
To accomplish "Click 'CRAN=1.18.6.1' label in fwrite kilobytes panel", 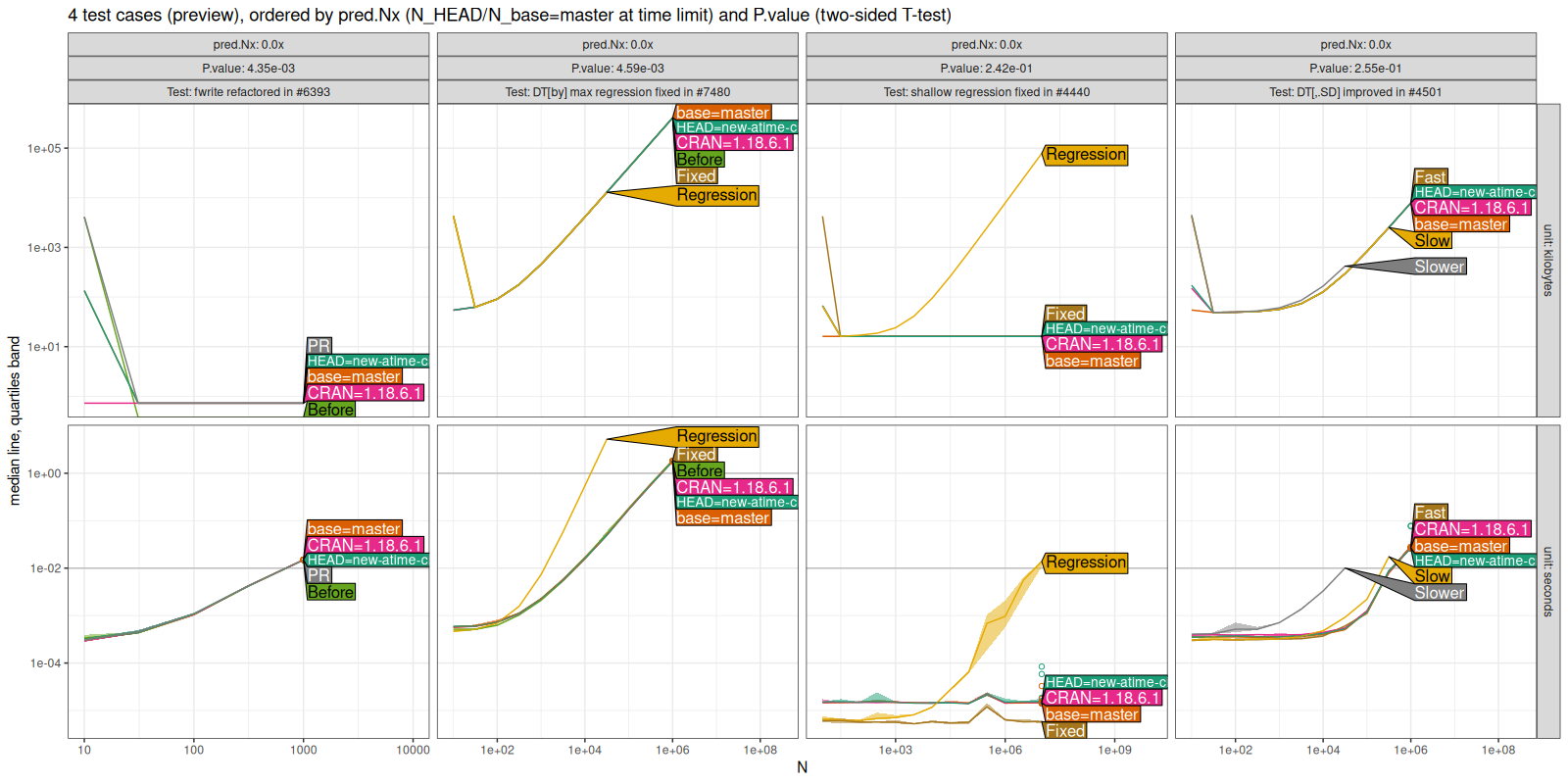I will pos(365,393).
